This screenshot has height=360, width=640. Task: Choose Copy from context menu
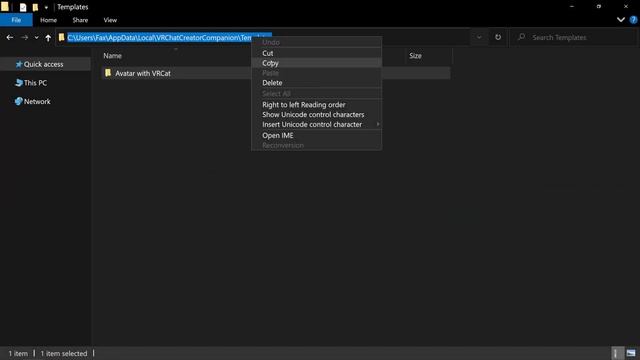[x=316, y=63]
